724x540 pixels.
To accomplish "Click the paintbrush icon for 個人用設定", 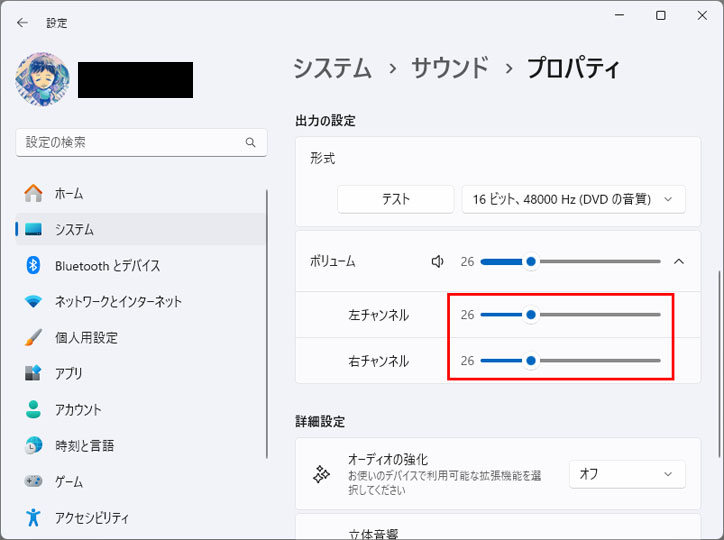I will point(33,337).
